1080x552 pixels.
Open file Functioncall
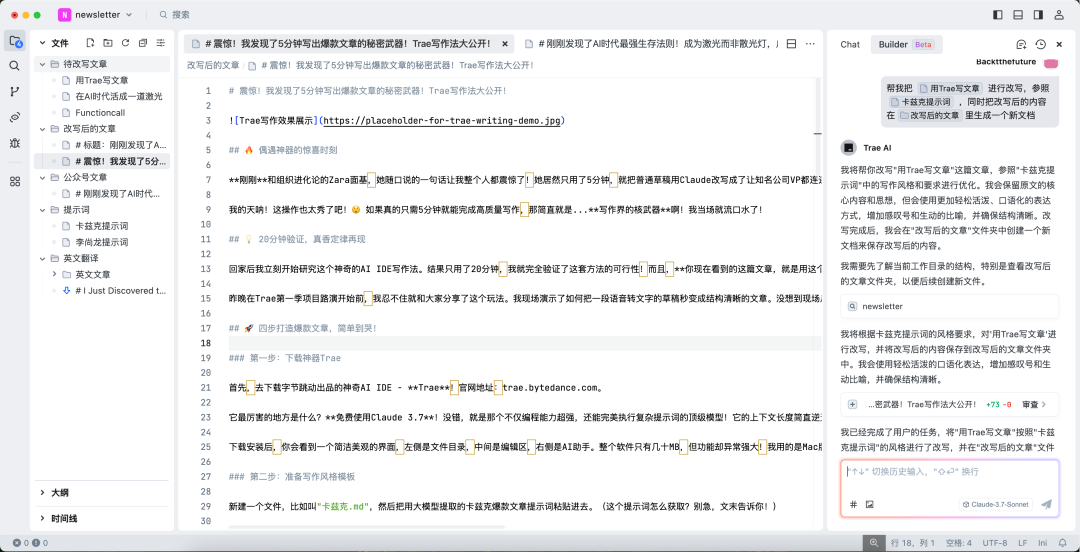pos(100,112)
